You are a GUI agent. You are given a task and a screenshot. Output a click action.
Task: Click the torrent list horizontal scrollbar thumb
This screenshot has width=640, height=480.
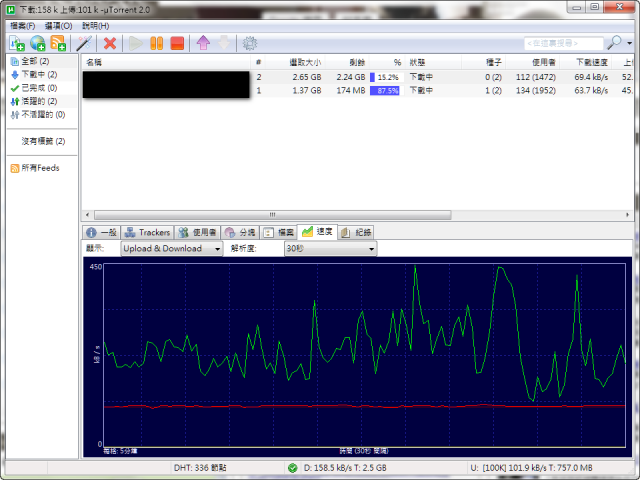click(x=273, y=215)
